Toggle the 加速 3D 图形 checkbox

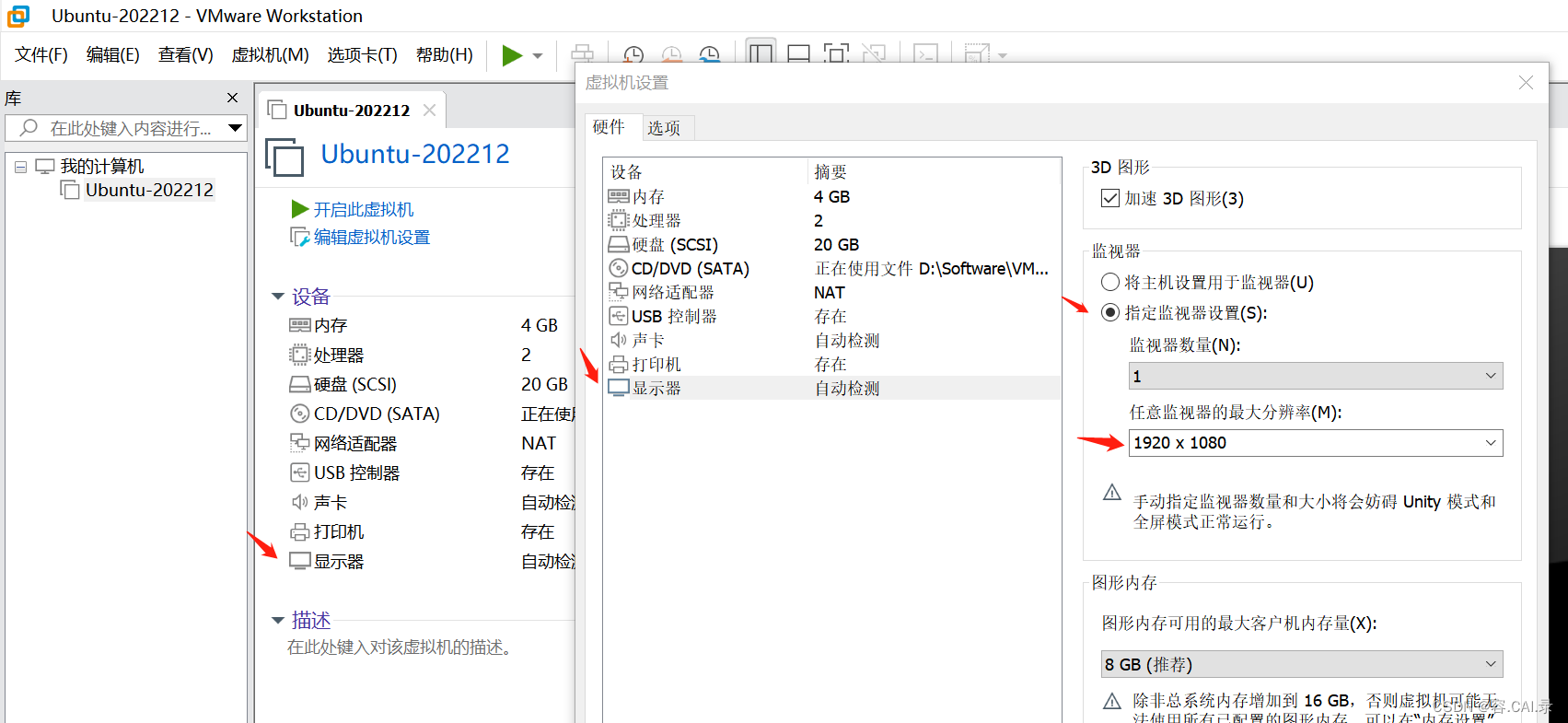pyautogui.click(x=1110, y=198)
